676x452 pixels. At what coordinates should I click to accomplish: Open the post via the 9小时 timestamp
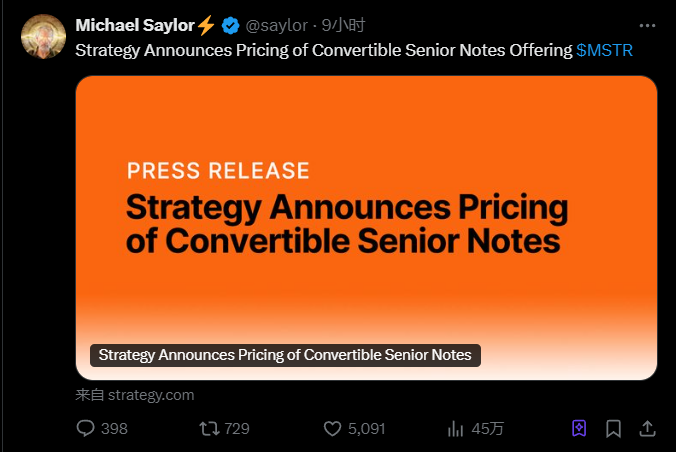[x=343, y=25]
